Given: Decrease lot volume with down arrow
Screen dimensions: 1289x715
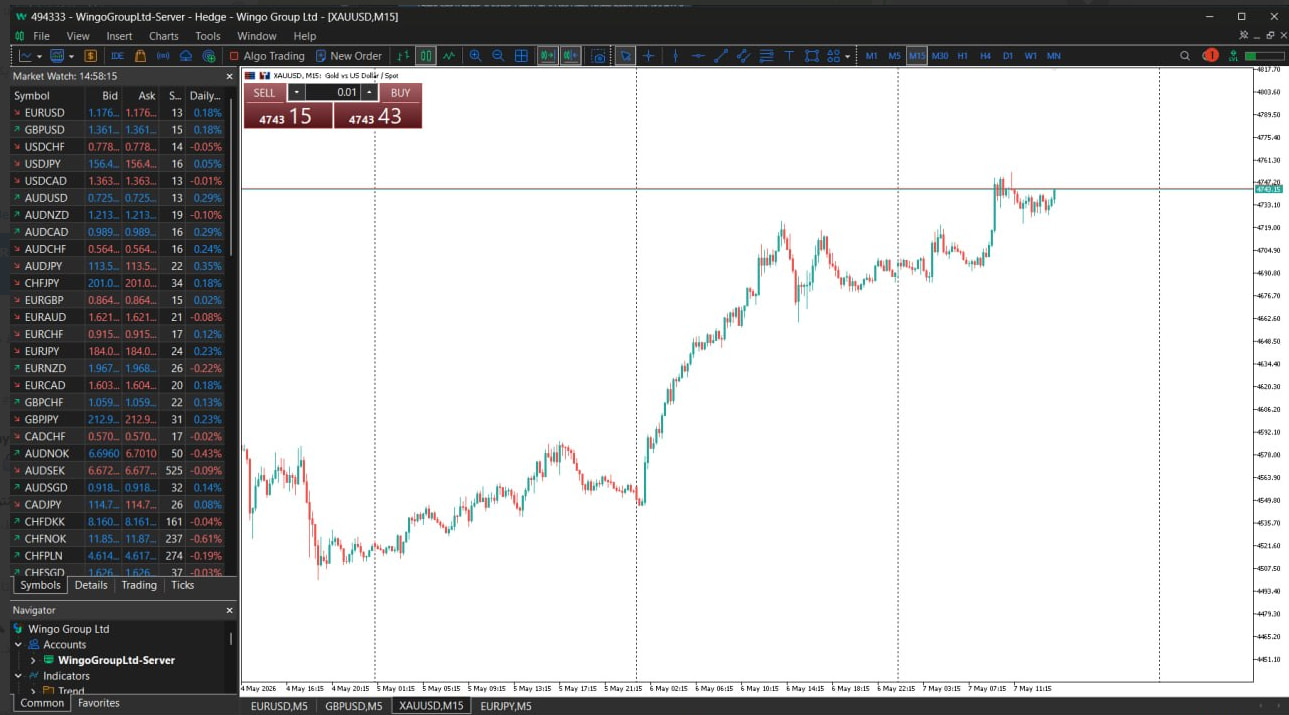Looking at the screenshot, I should (296, 92).
